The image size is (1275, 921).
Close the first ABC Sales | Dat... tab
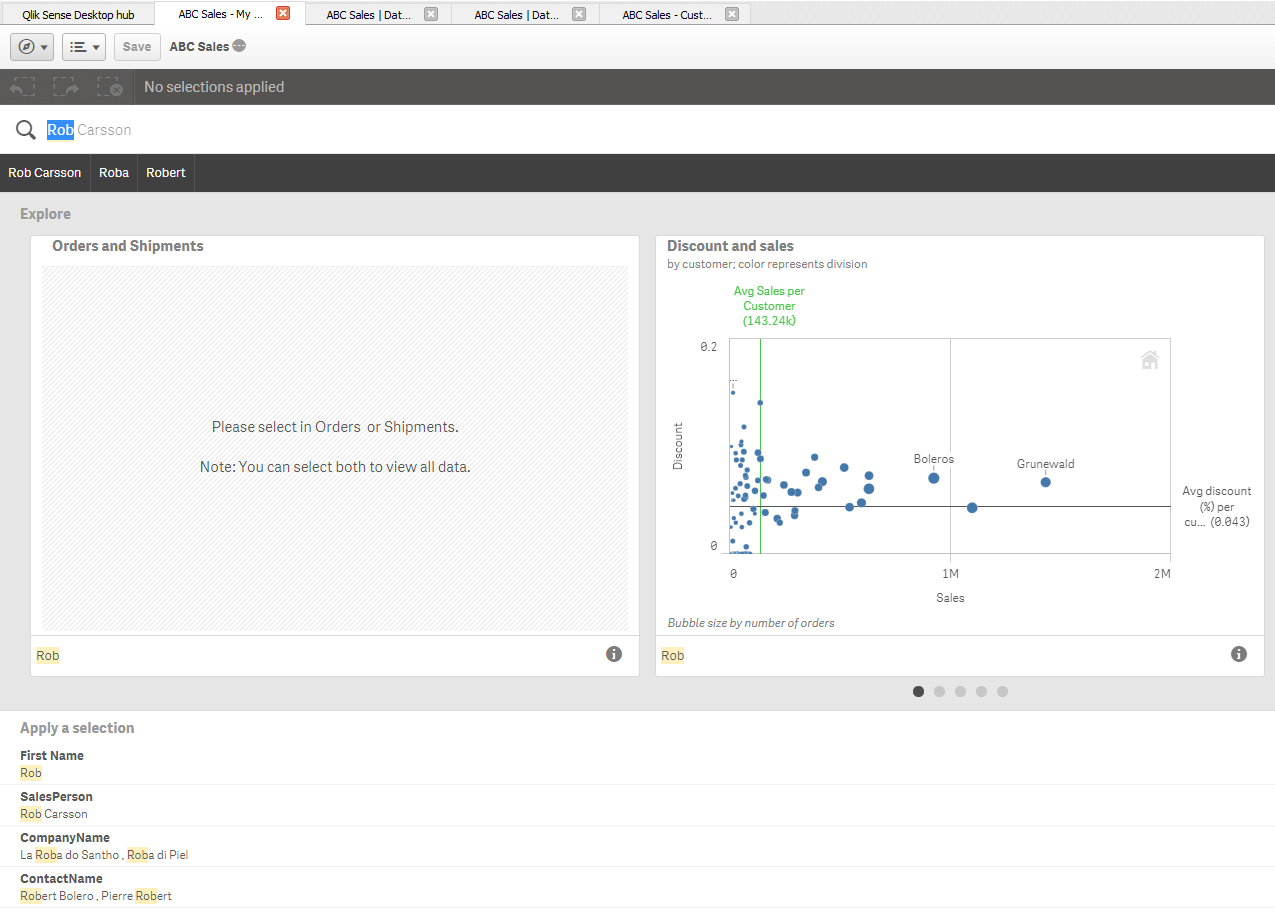coord(431,14)
